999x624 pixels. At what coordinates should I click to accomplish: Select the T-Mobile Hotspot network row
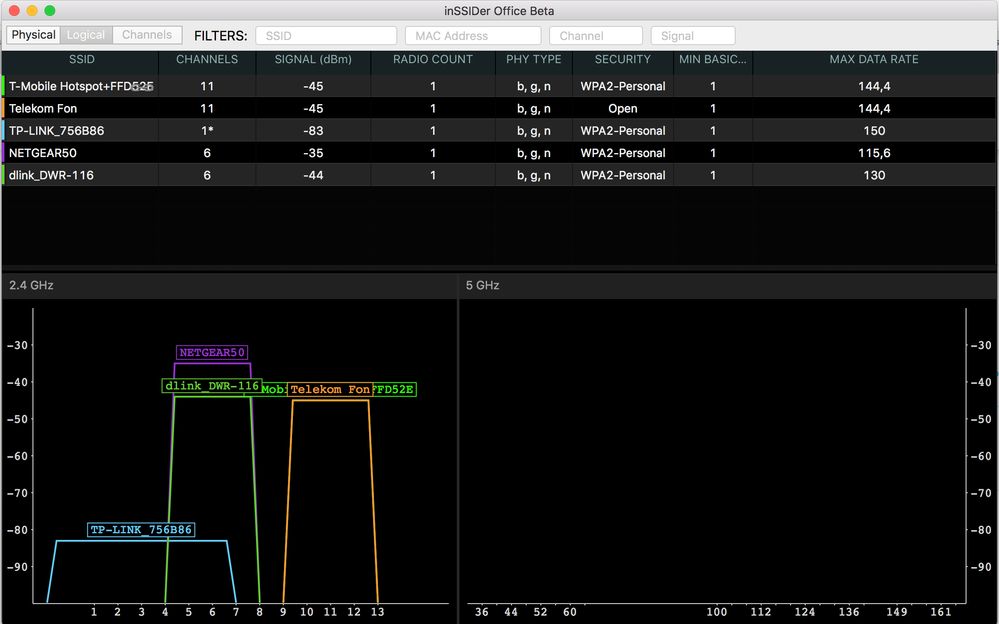(499, 86)
